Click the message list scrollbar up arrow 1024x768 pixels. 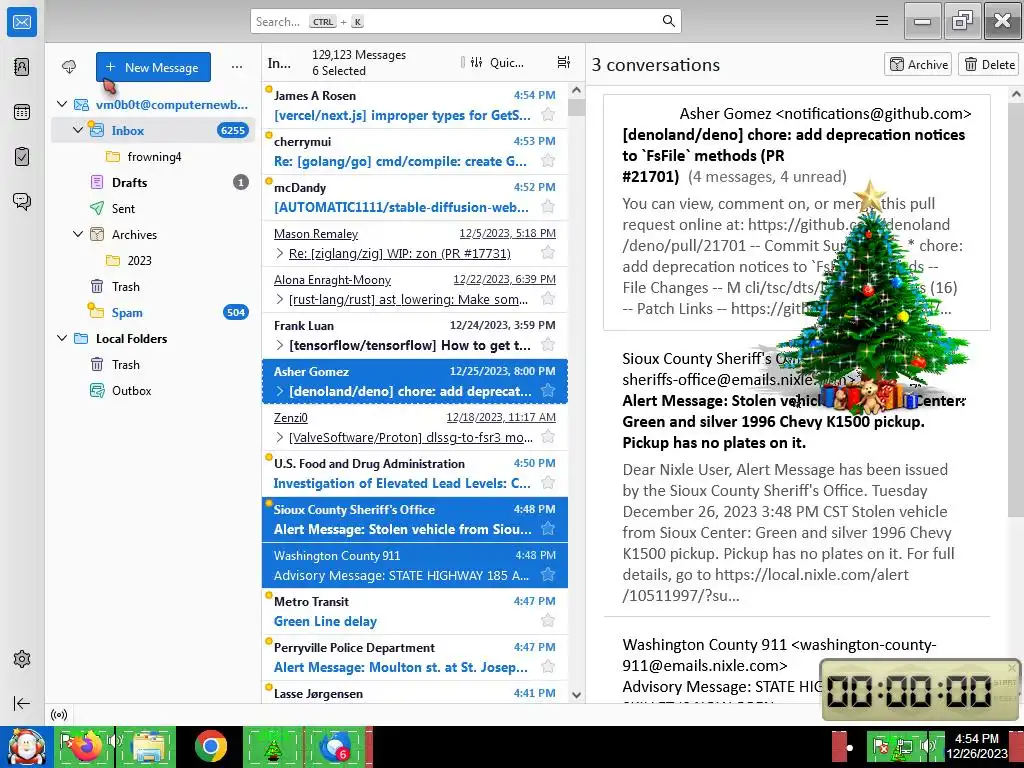point(576,90)
